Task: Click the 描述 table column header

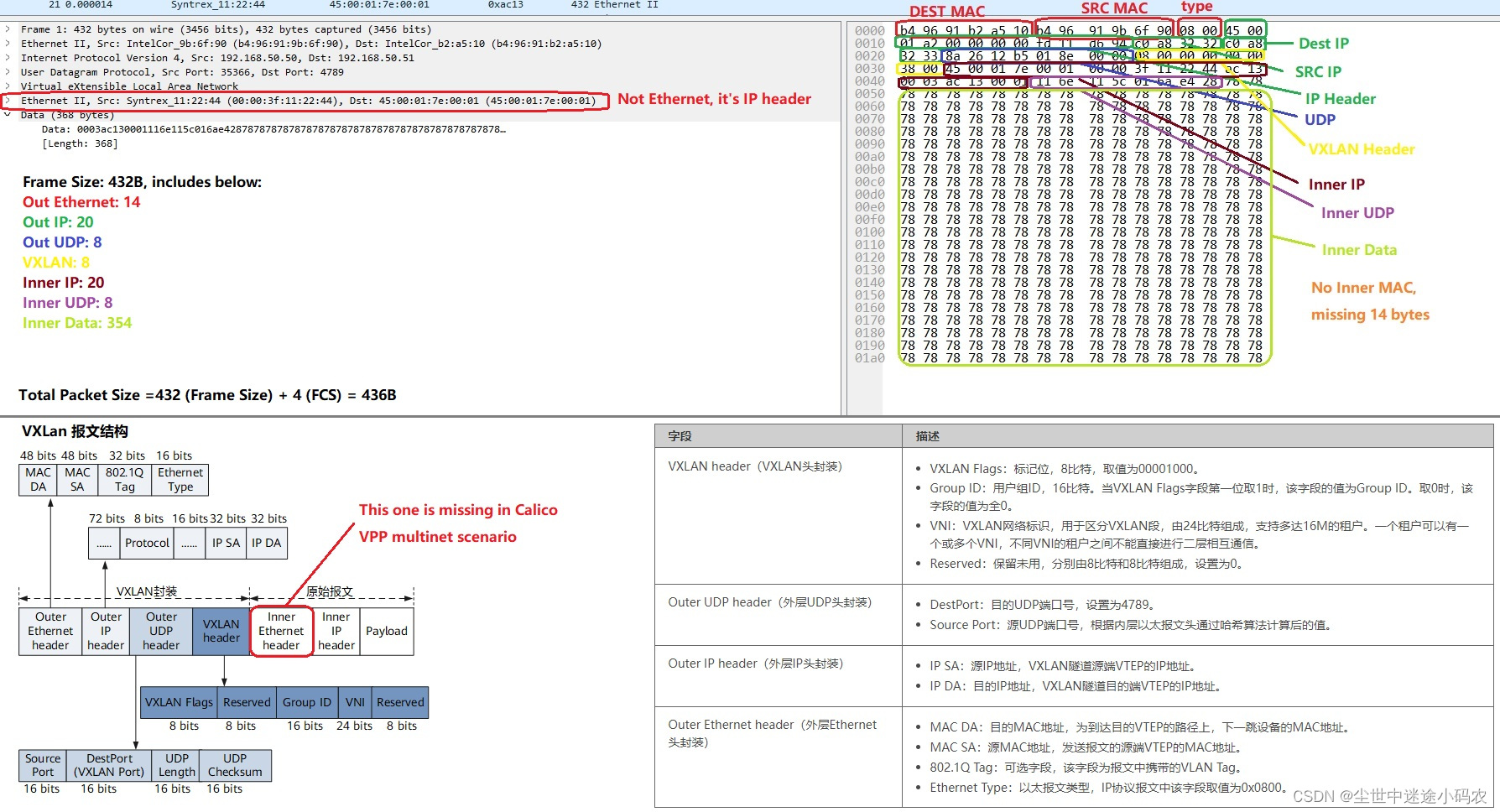Action: [x=1198, y=436]
